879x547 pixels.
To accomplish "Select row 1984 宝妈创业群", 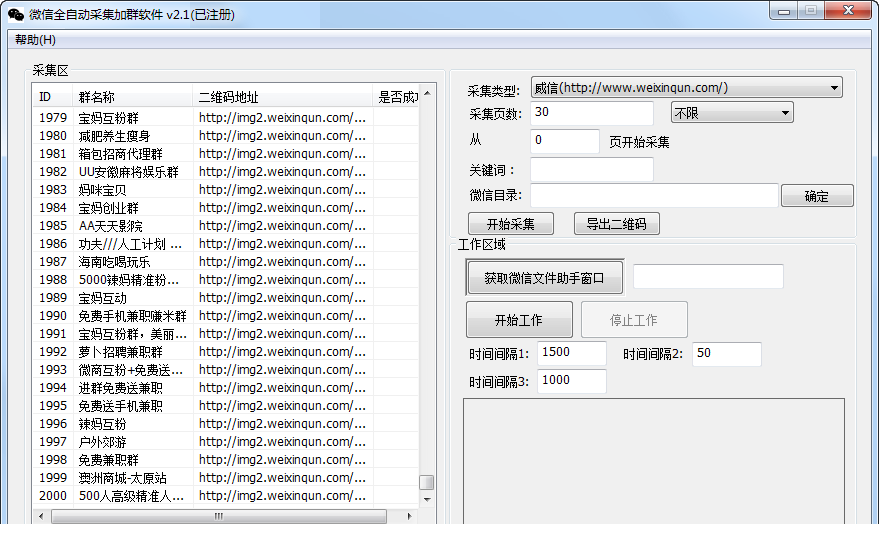I will [225, 207].
